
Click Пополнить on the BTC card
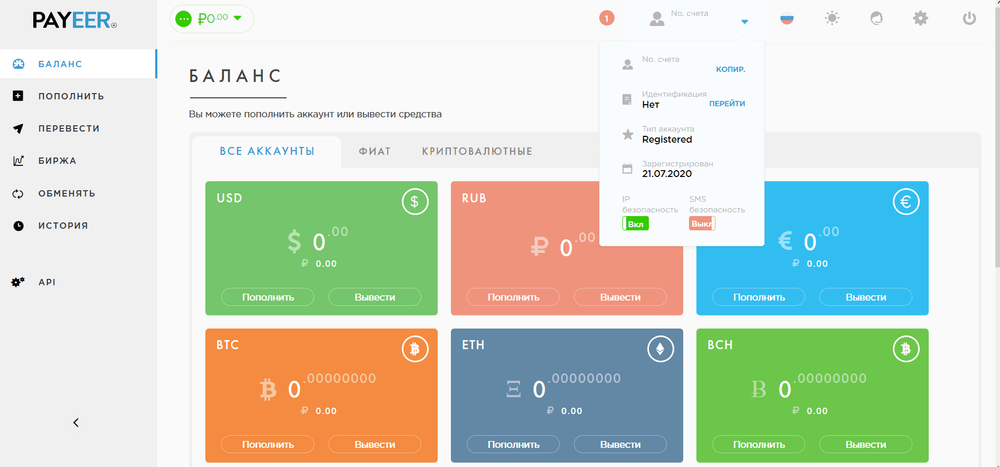[x=268, y=444]
